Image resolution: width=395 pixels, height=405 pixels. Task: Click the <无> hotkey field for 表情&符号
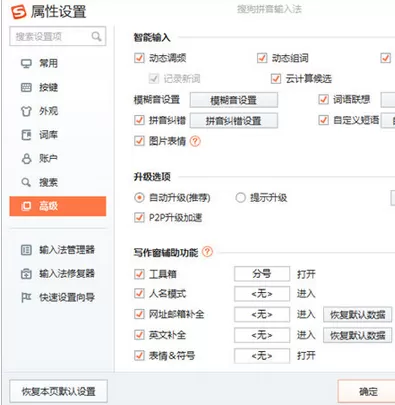262,356
